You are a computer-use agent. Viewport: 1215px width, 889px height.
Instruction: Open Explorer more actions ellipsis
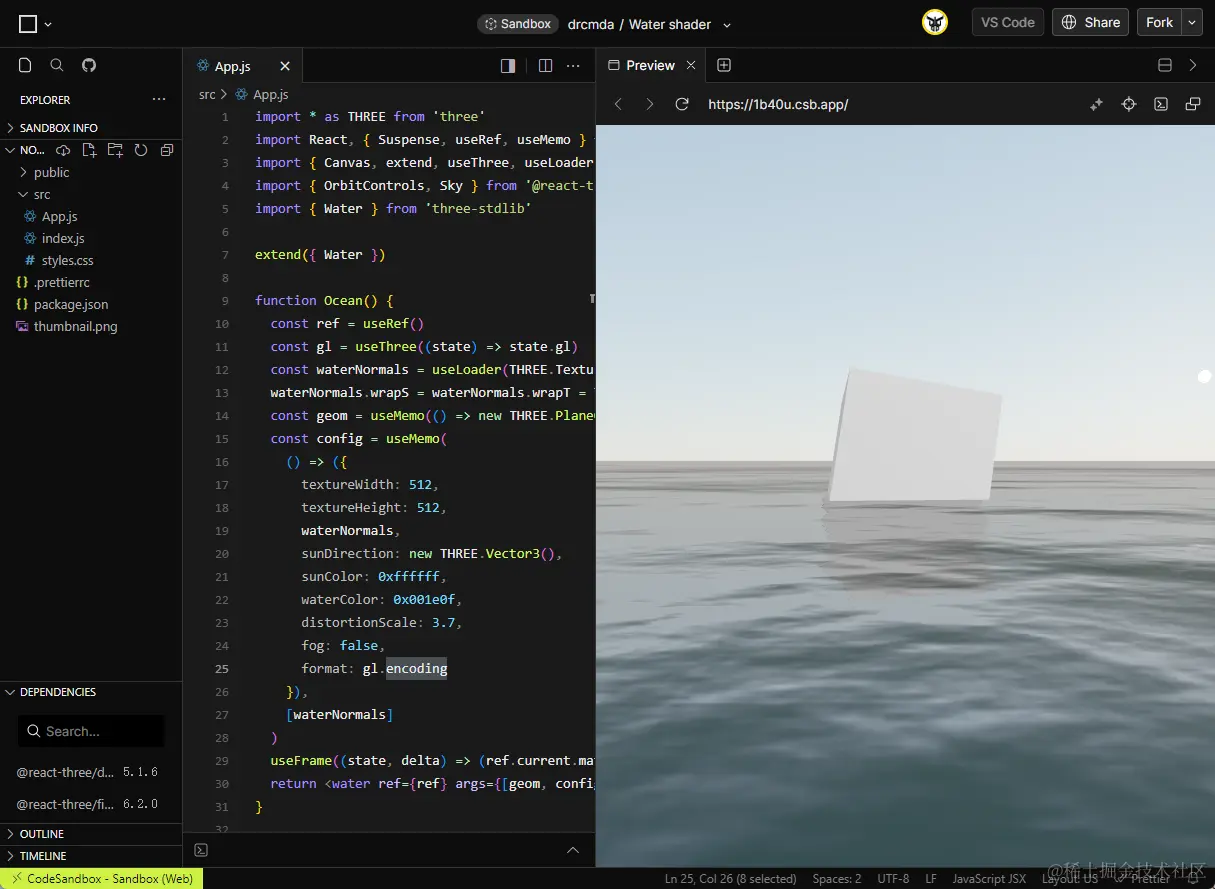tap(159, 100)
